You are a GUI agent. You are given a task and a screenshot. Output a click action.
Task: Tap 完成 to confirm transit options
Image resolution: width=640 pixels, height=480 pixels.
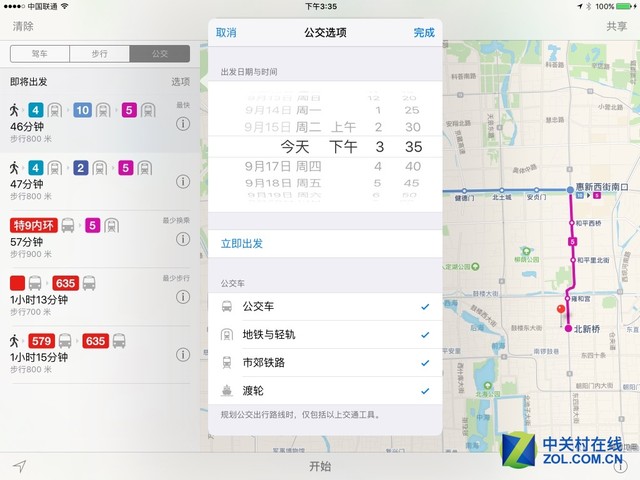[424, 33]
